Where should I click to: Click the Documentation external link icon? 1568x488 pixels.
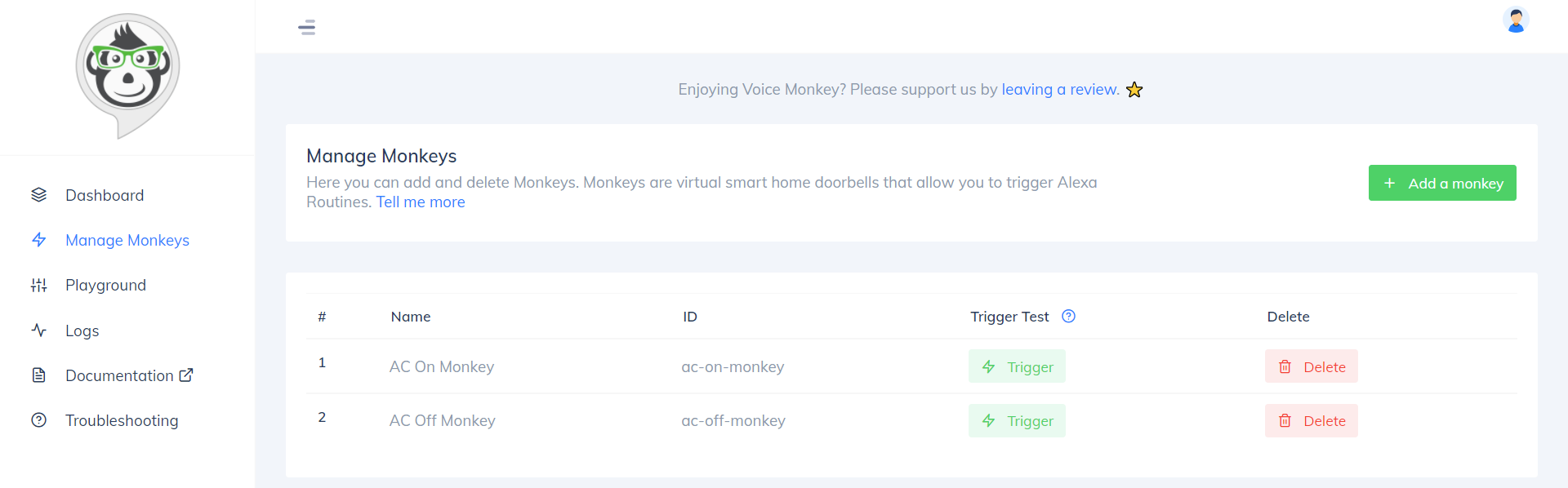coord(186,375)
